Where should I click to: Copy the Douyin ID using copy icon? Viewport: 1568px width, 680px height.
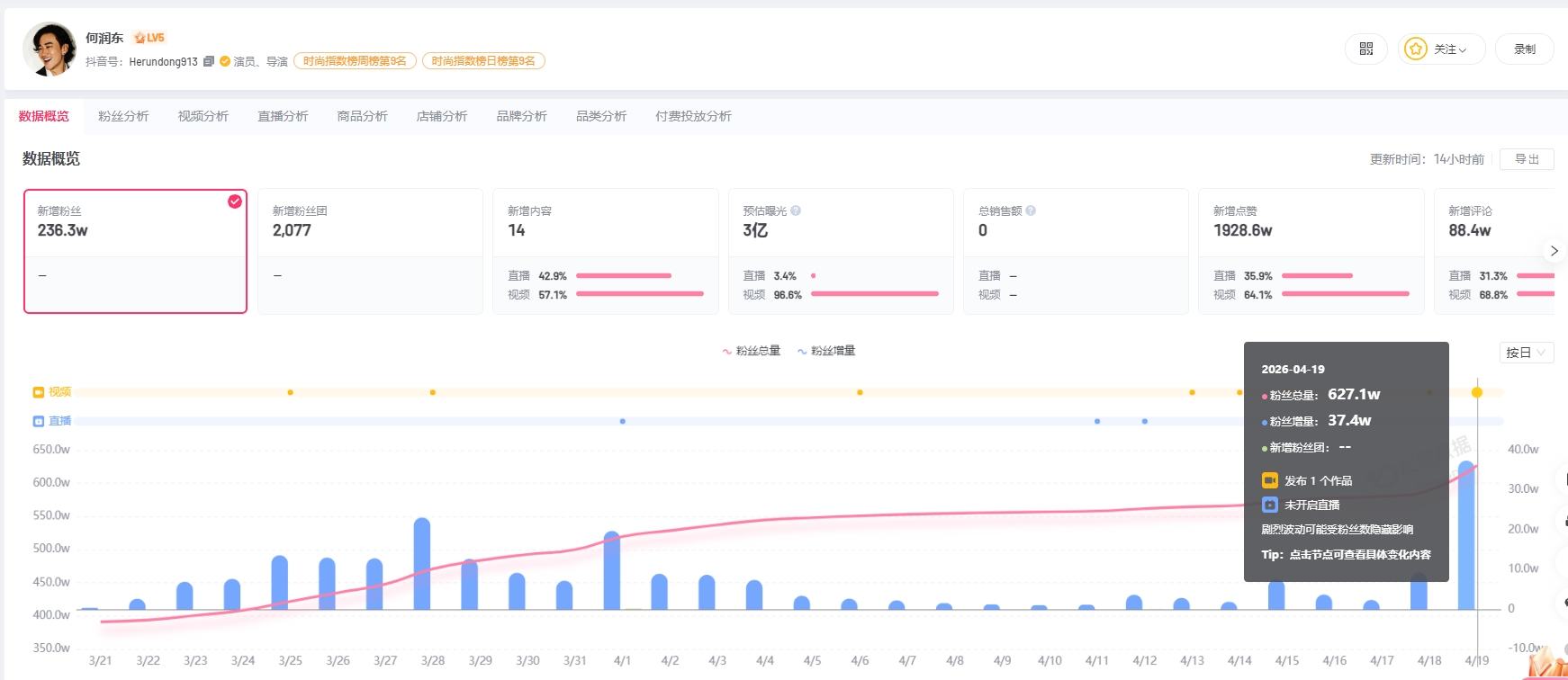tap(209, 61)
